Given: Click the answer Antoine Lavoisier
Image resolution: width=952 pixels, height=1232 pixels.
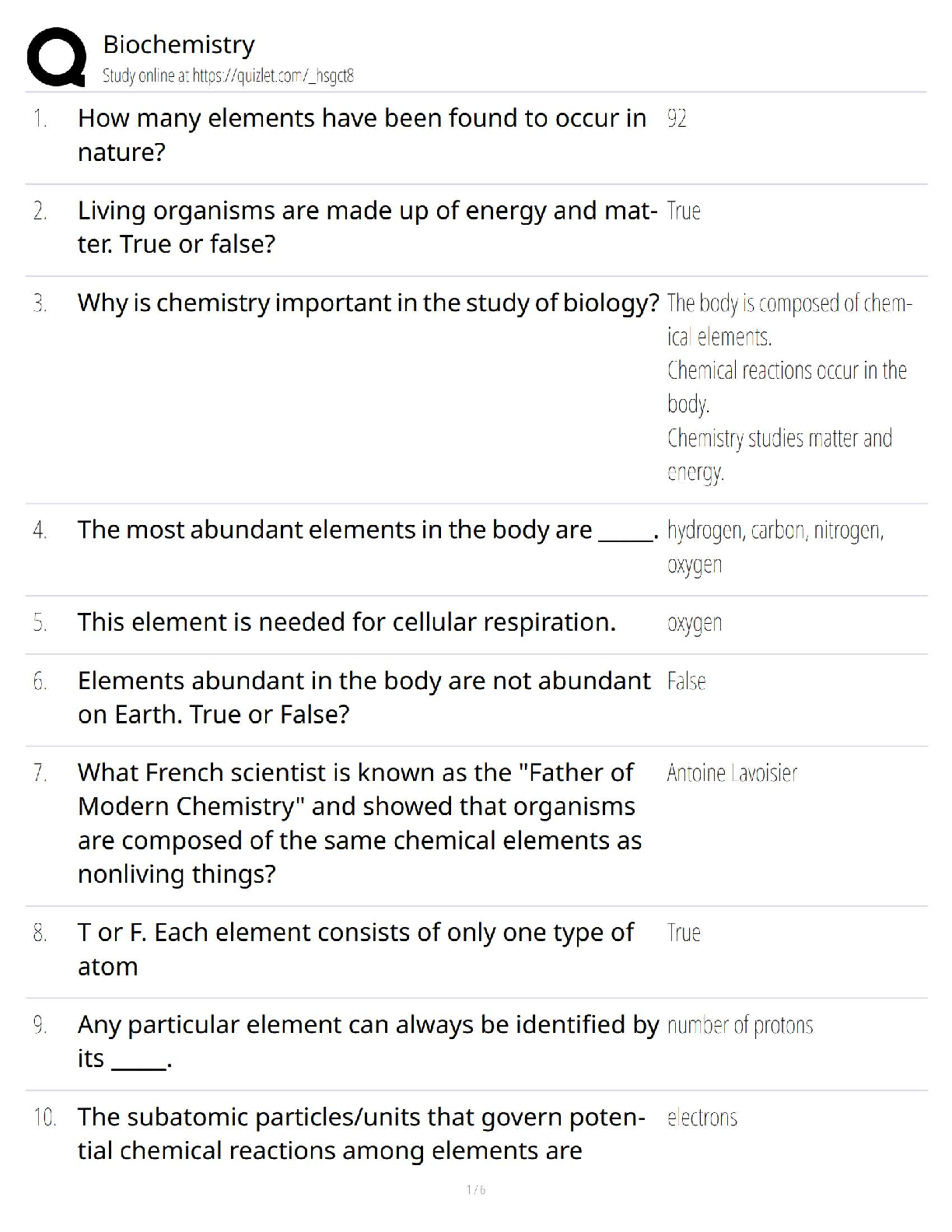Looking at the screenshot, I should (732, 773).
